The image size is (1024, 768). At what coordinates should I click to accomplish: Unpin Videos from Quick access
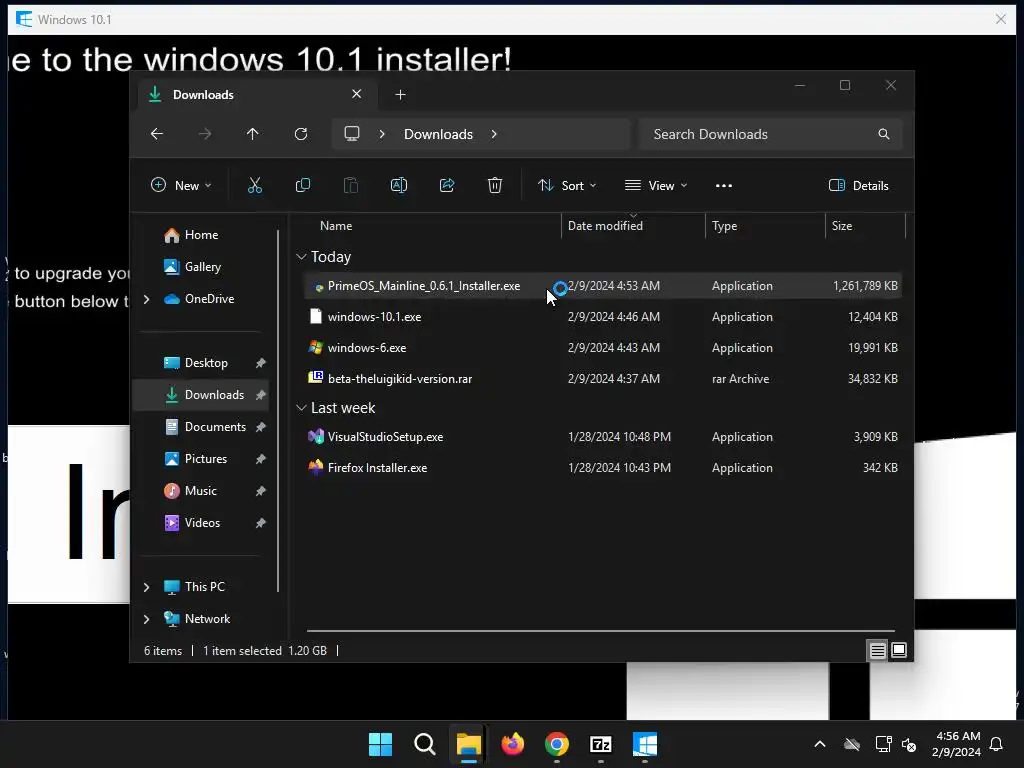coord(261,523)
